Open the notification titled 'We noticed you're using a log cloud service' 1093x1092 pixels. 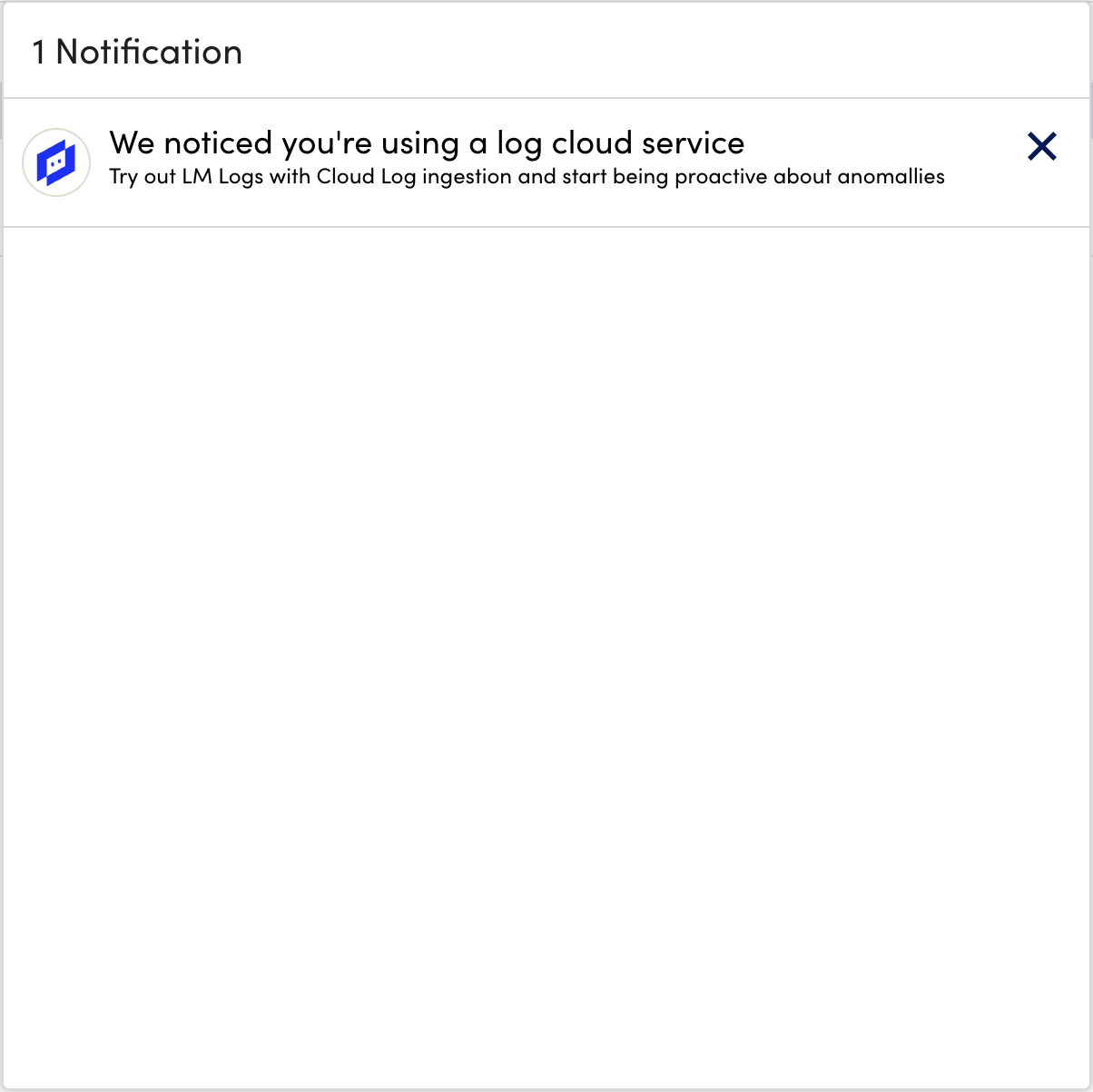(x=427, y=143)
